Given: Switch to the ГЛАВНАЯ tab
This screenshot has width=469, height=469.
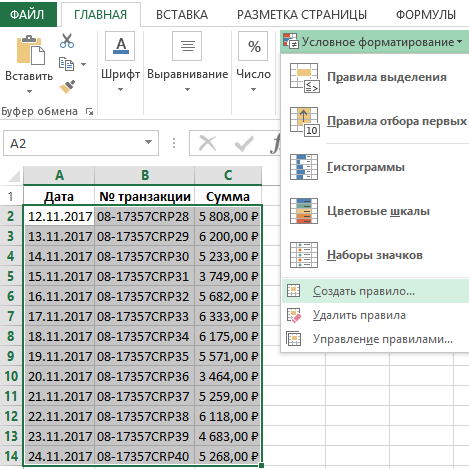Looking at the screenshot, I should click(x=100, y=14).
